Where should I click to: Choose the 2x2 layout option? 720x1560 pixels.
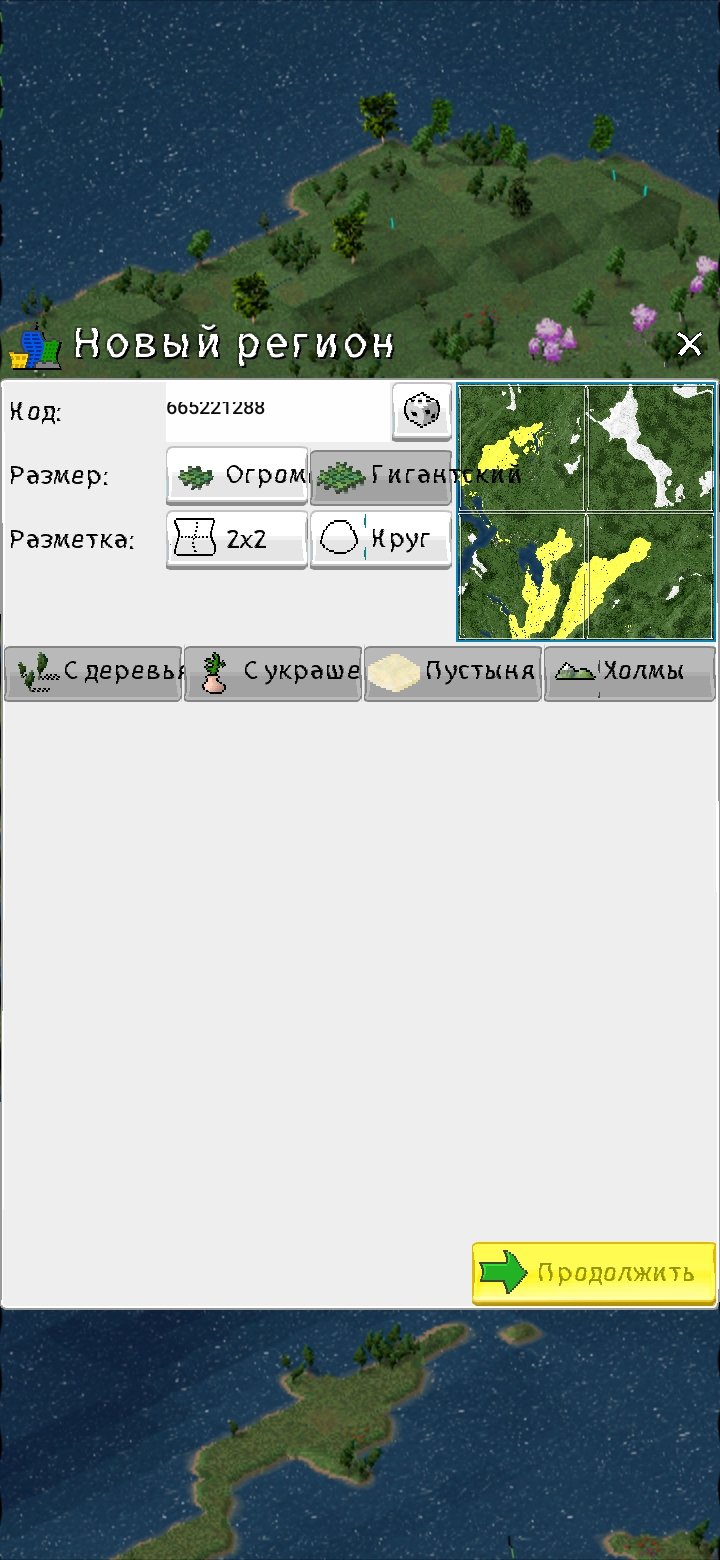coord(237,540)
